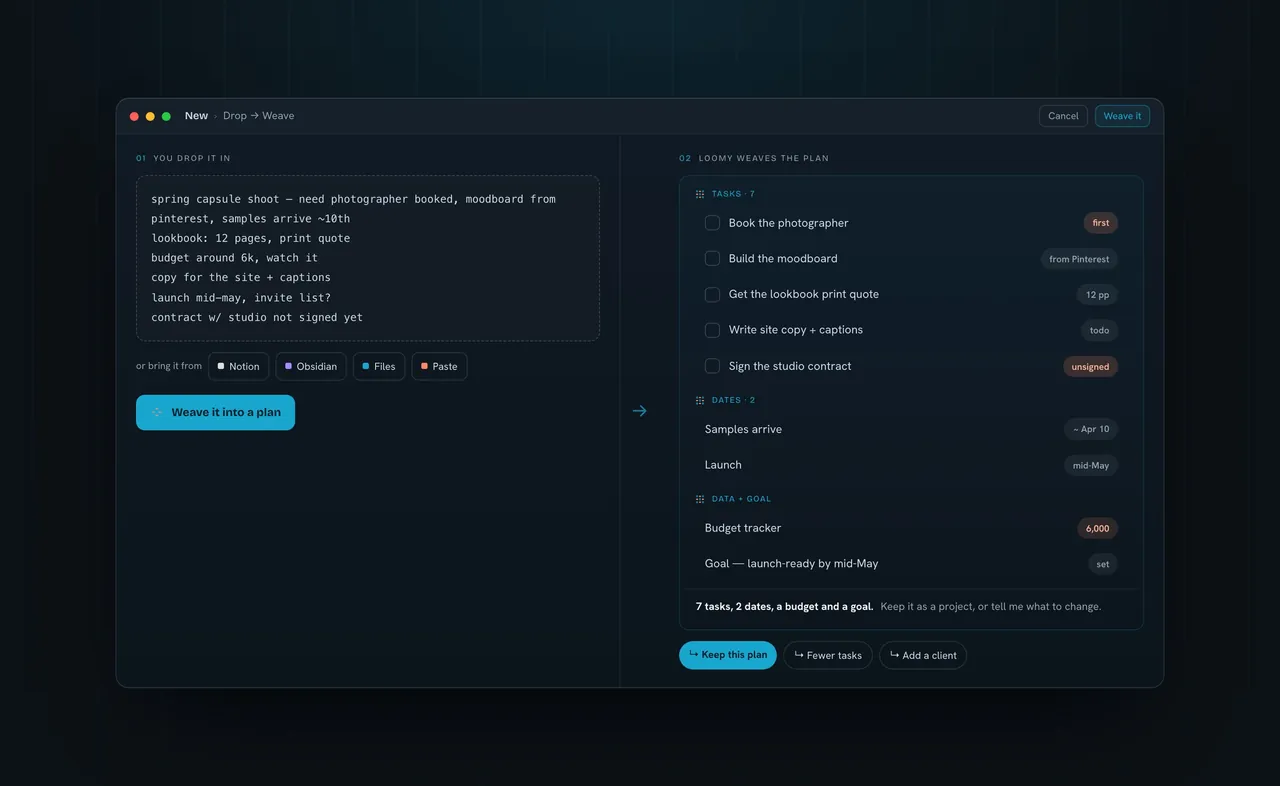
Task: Select the Samples arrive date row
Action: point(911,429)
